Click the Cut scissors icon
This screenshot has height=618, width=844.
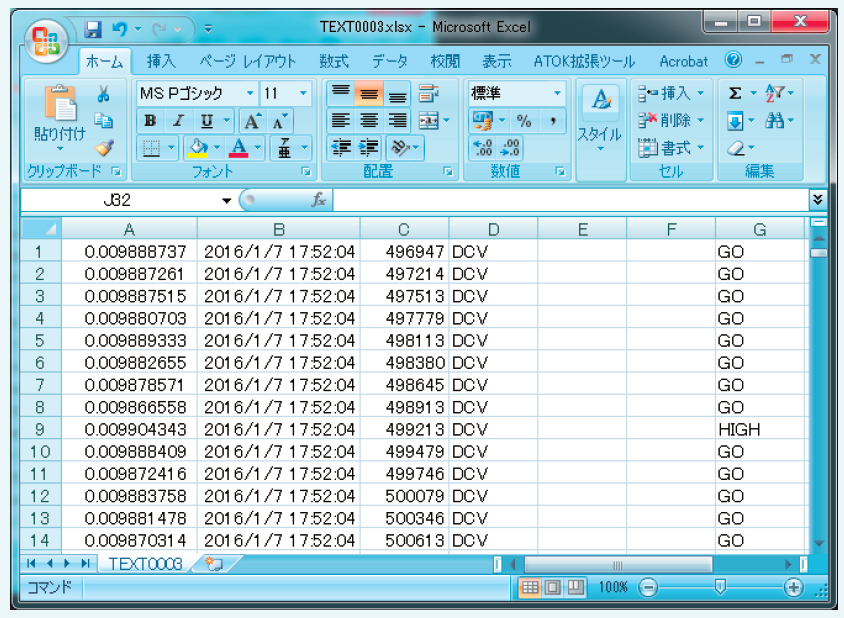click(x=103, y=95)
